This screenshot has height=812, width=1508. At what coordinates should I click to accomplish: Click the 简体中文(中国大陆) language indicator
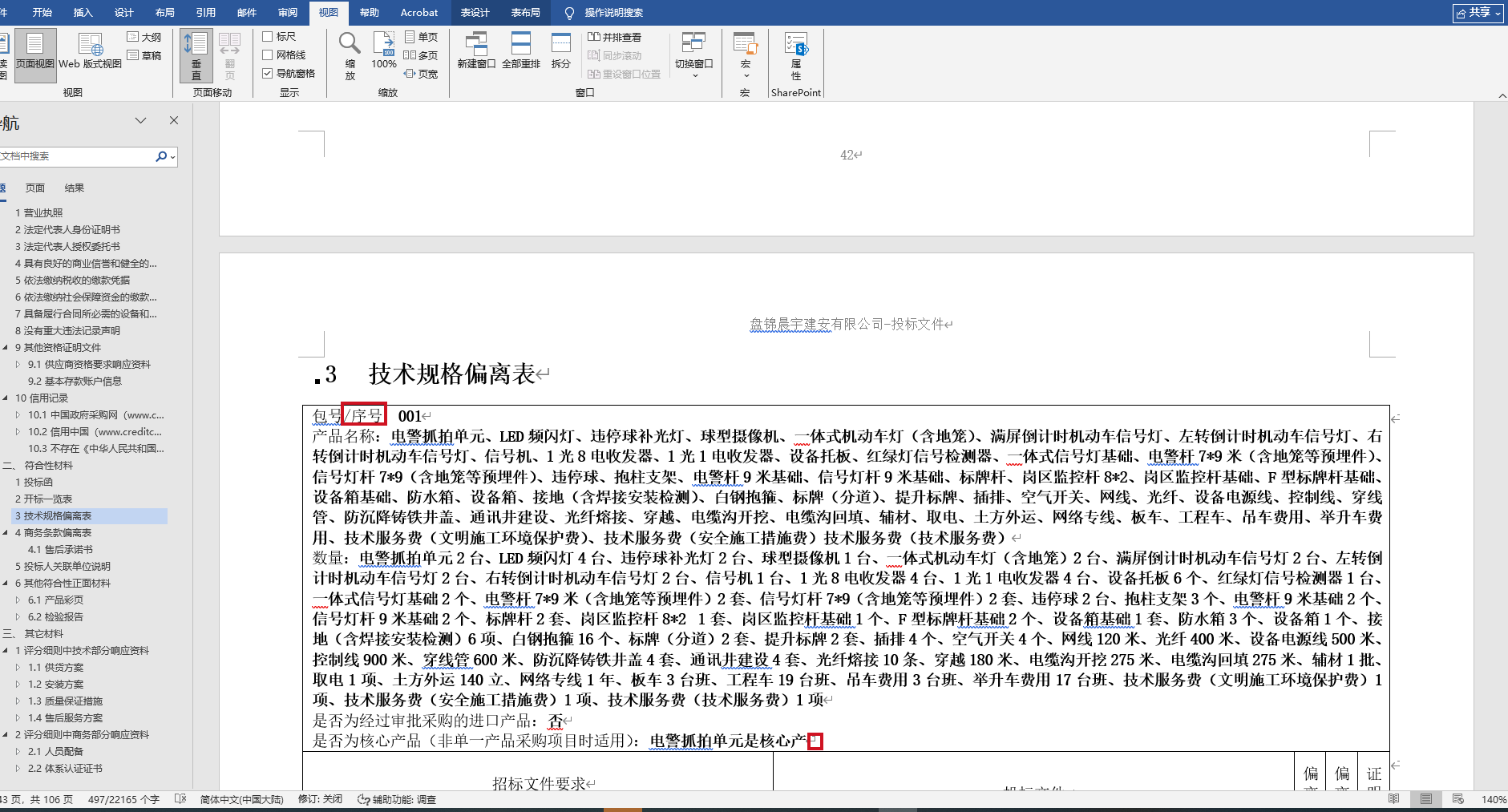(242, 799)
